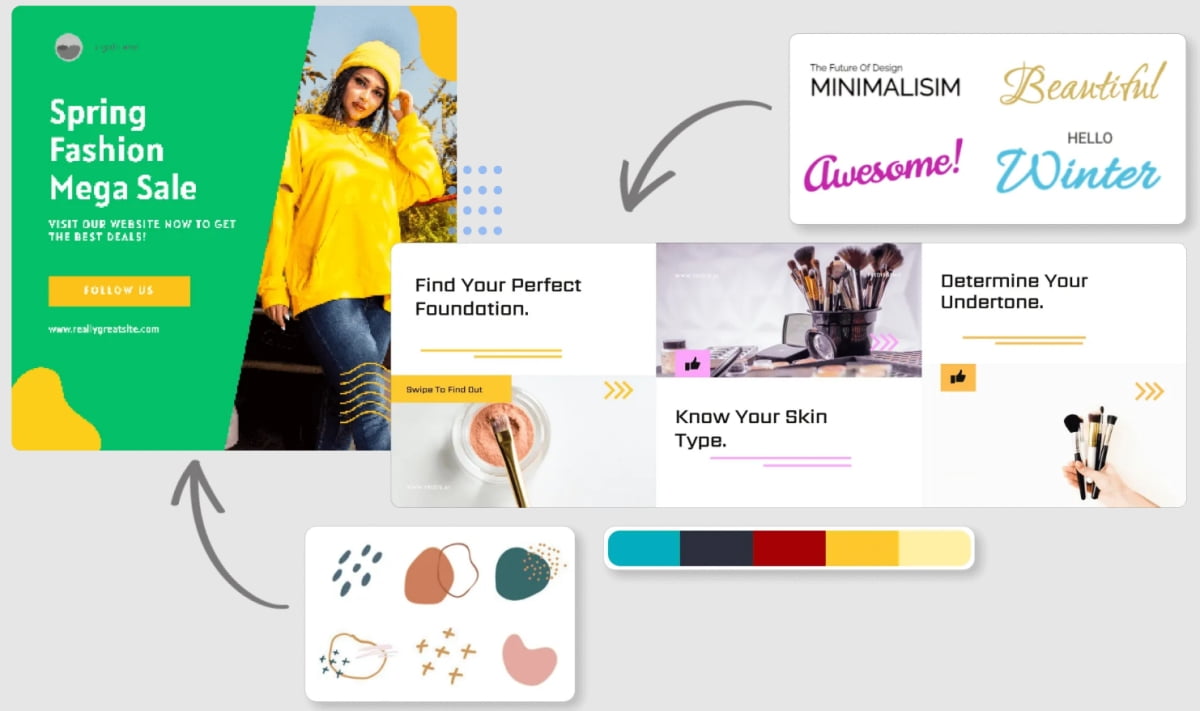Pick the dark red color swatch
Viewport: 1200px width, 711px height.
[x=789, y=549]
